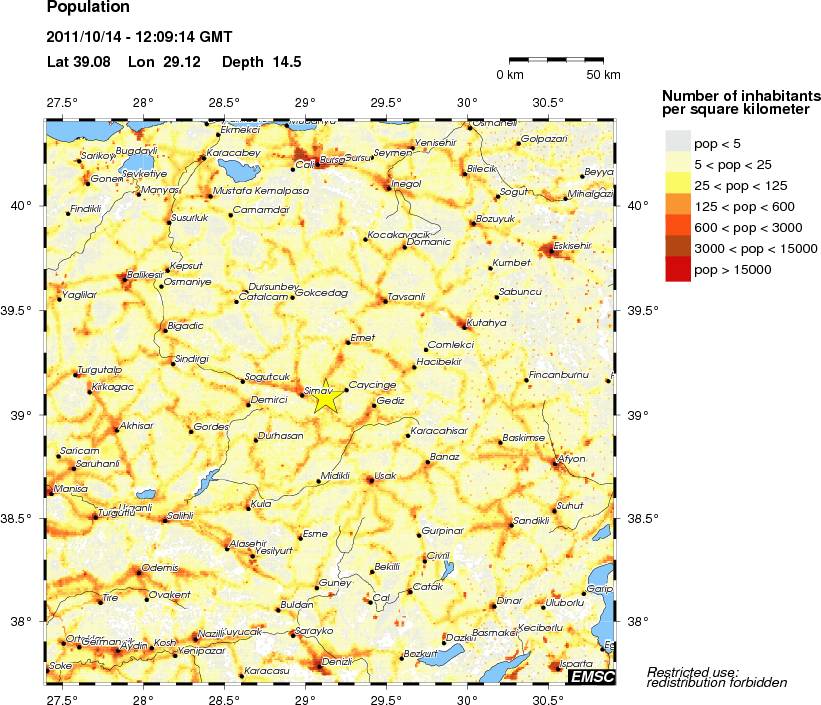This screenshot has width=821, height=705.
Task: Pick the '600 < pop < 3000' orange swatch
Action: (678, 227)
